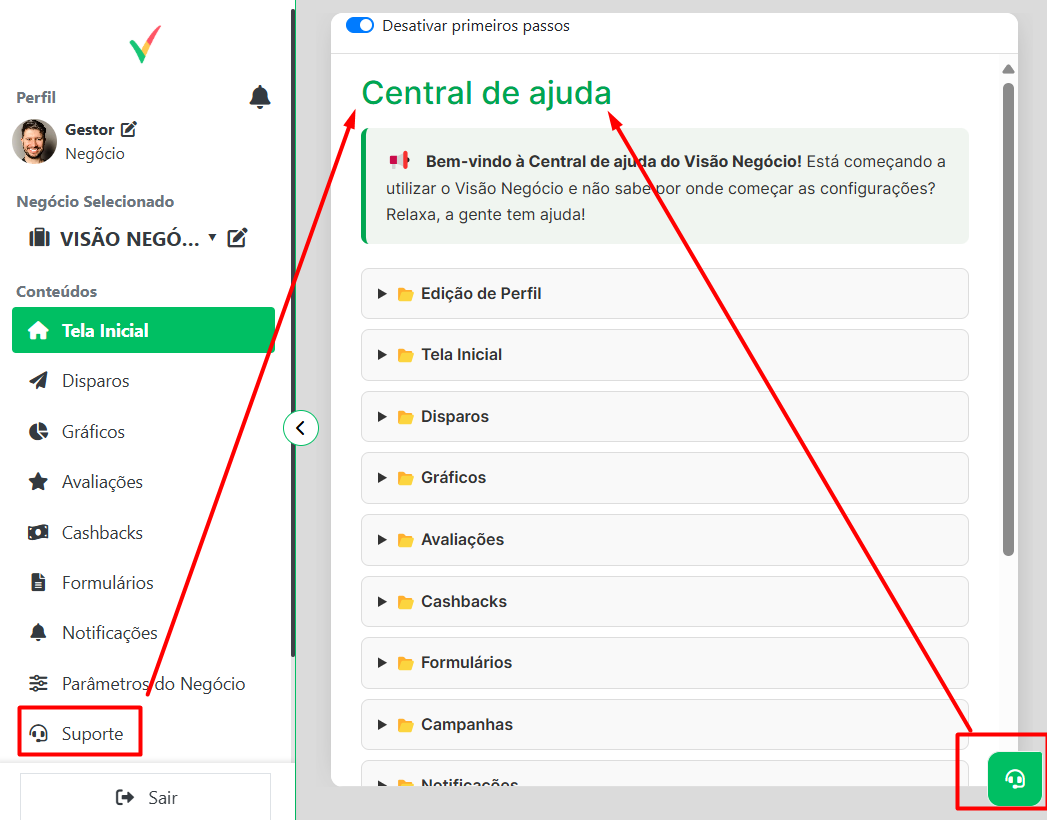This screenshot has width=1047, height=820.
Task: Click the Gestor profile photo
Action: point(34,141)
